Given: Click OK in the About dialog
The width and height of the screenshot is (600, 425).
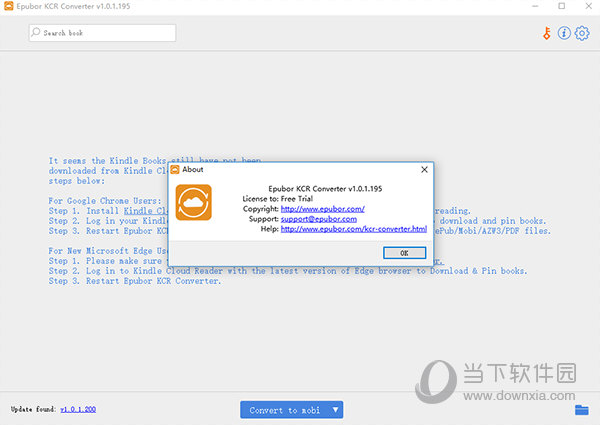Looking at the screenshot, I should click(x=404, y=253).
